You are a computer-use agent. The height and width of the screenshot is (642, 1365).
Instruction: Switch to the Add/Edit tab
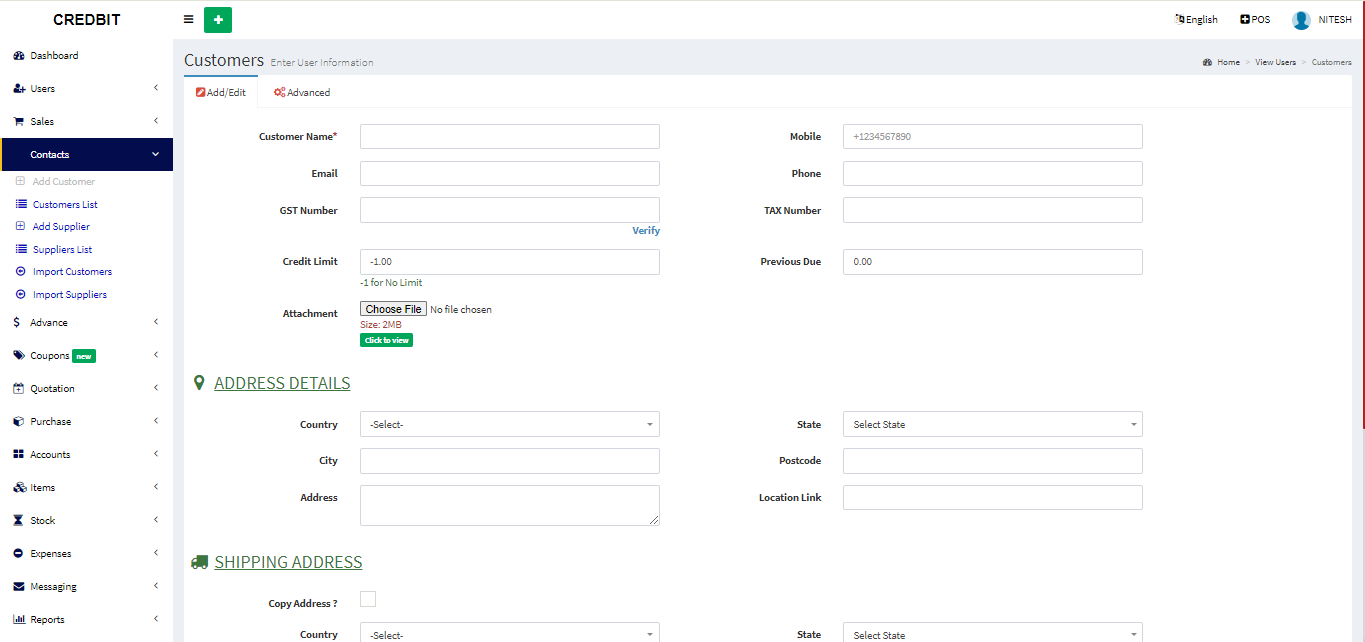coord(221,92)
